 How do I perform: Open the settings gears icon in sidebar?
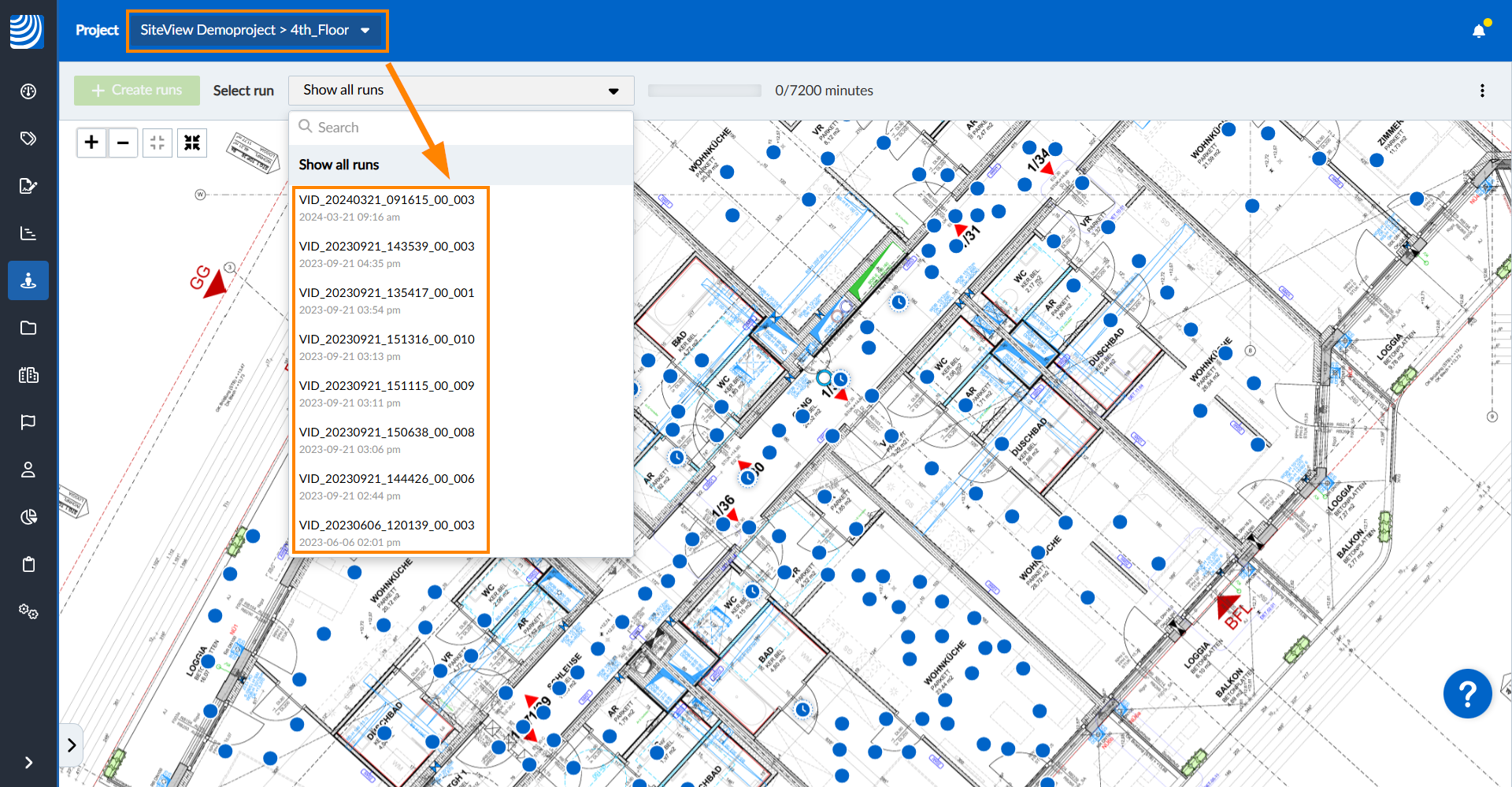[28, 611]
